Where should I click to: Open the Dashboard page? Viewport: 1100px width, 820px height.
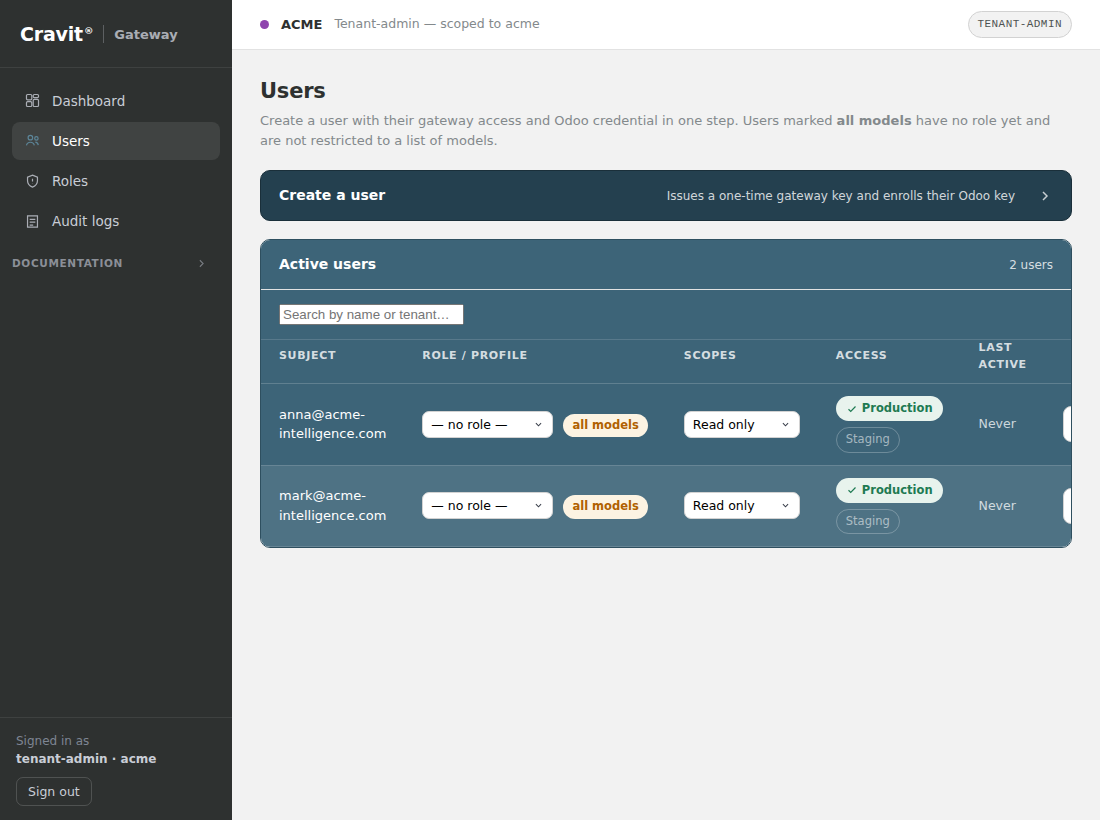(116, 101)
